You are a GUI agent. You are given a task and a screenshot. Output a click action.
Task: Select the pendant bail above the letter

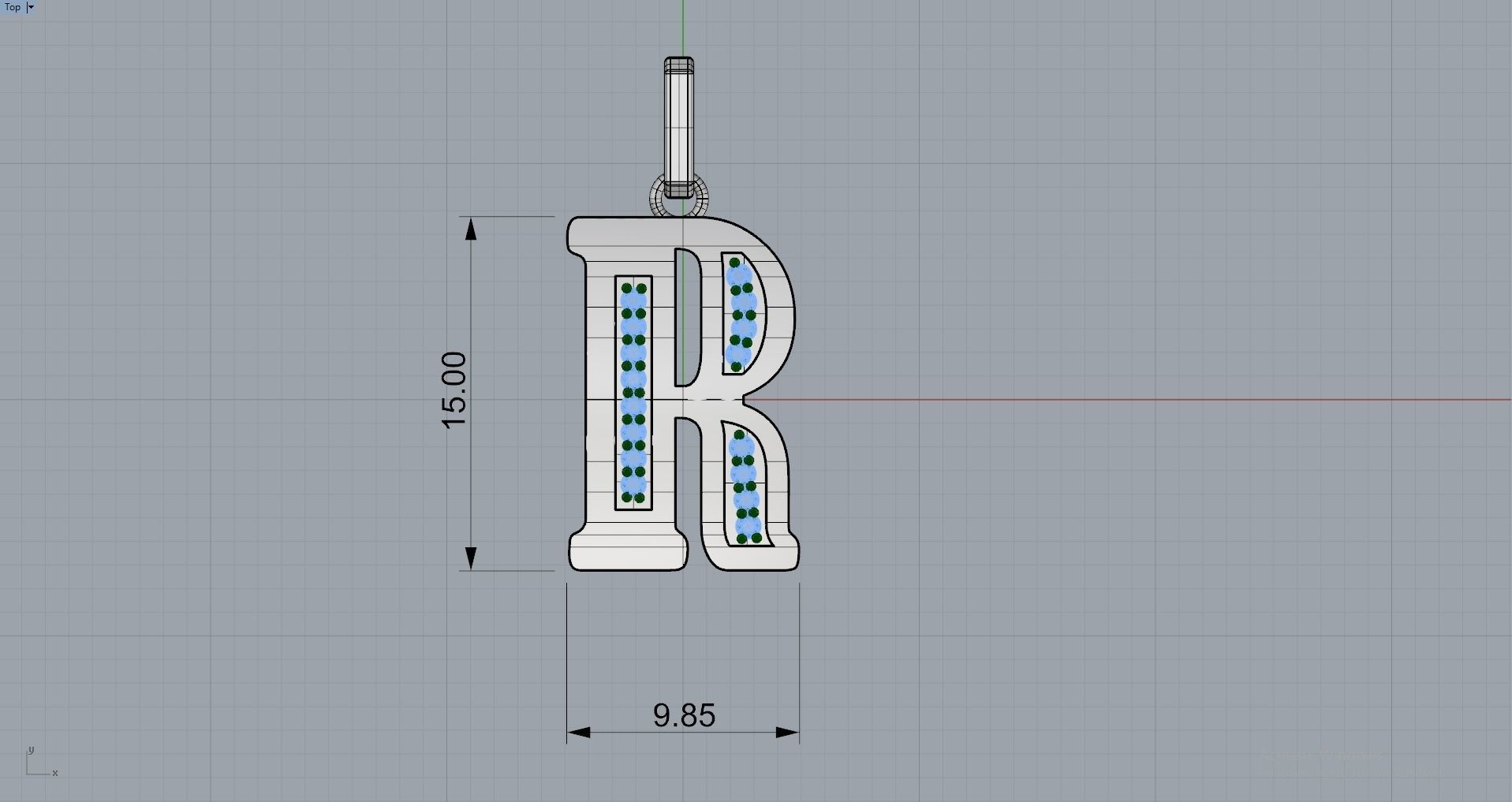pos(679,127)
